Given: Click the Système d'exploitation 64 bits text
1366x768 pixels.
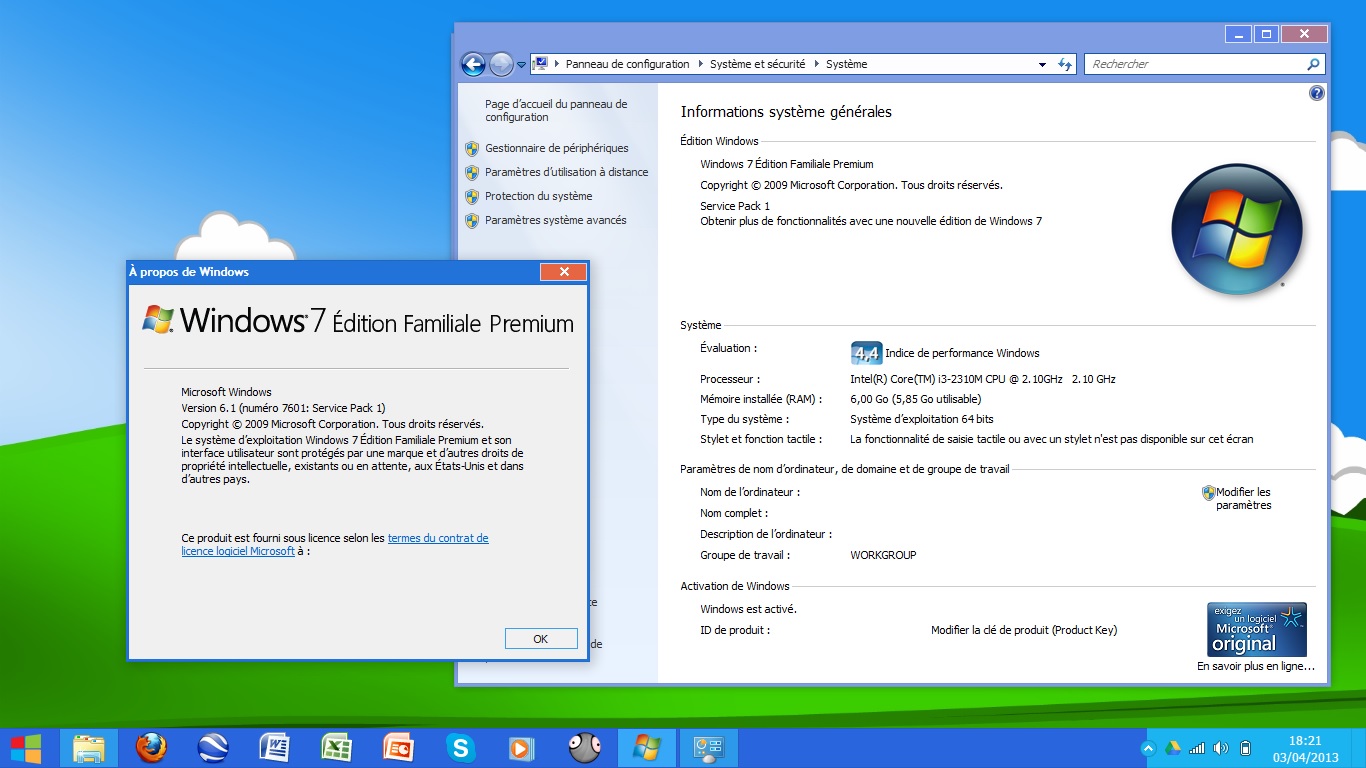Looking at the screenshot, I should [922, 419].
